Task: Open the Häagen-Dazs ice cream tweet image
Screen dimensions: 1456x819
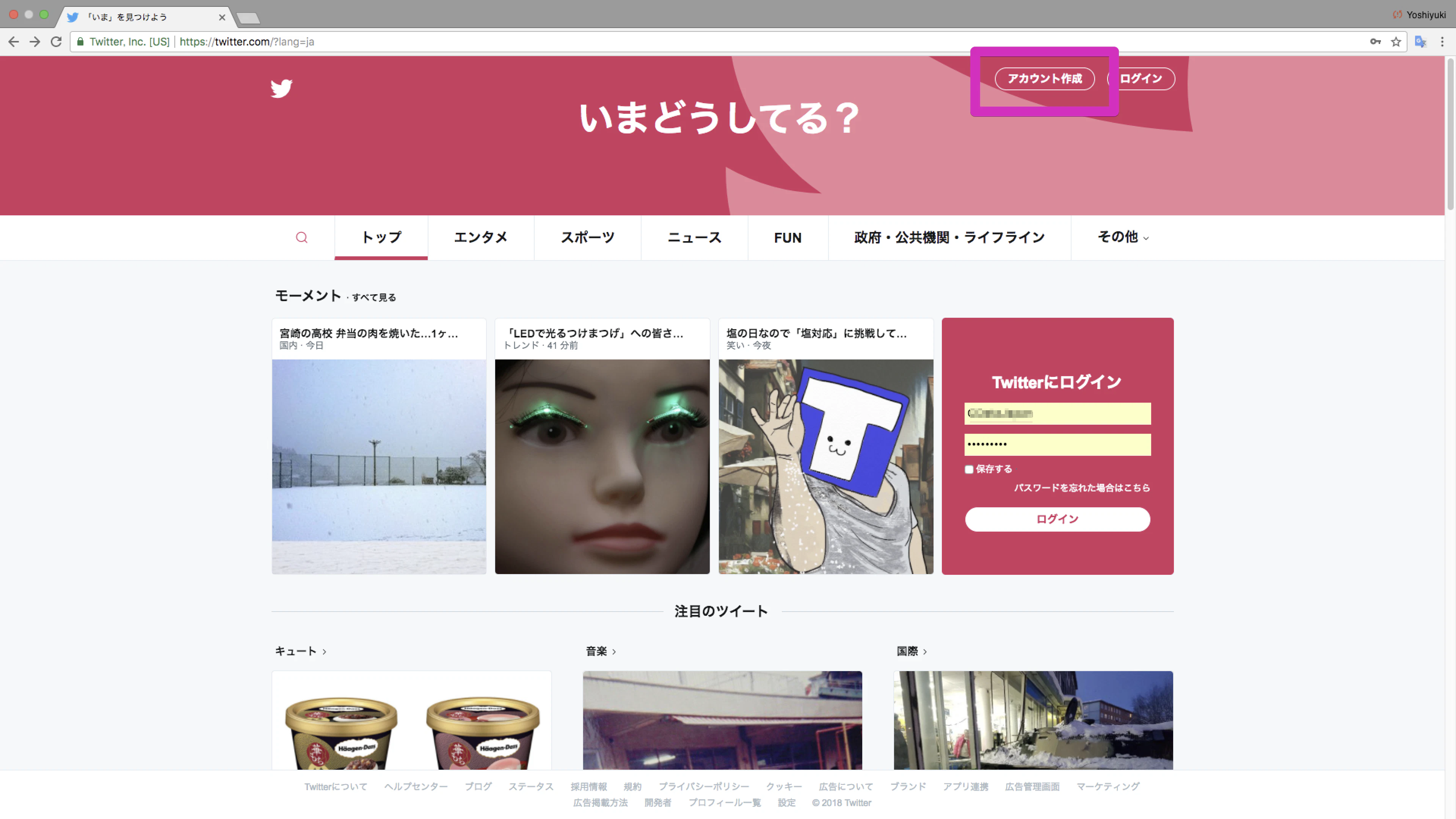Action: (x=411, y=721)
